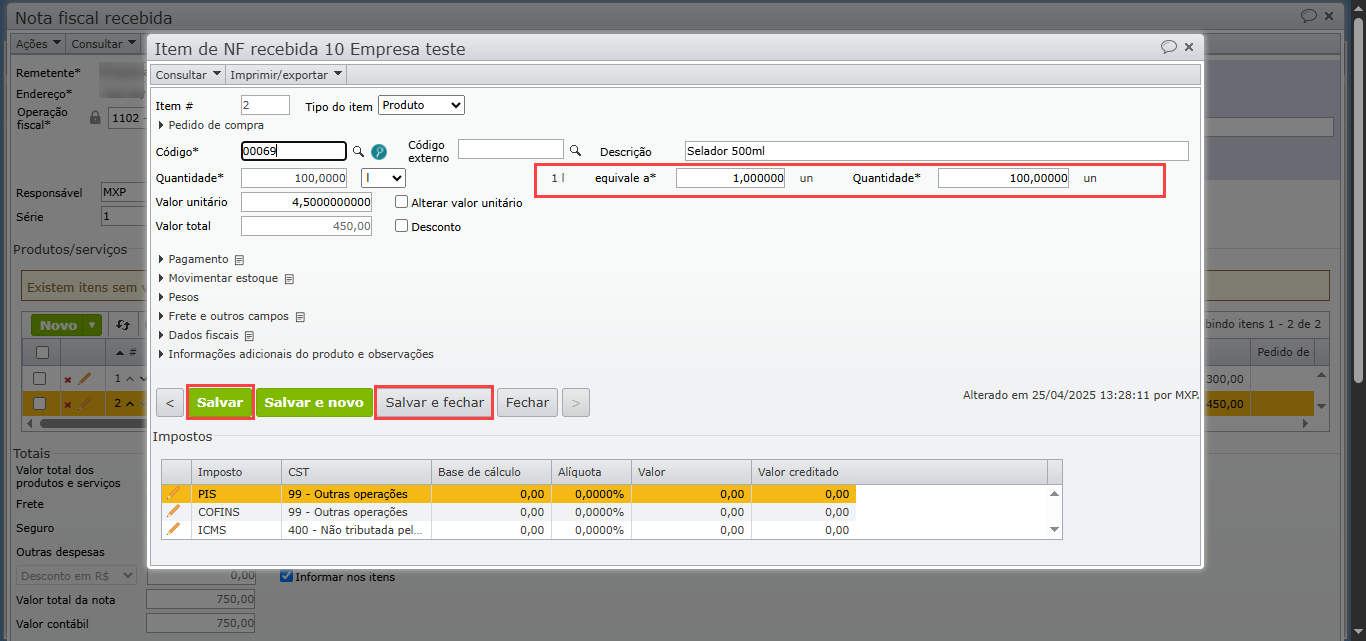Open the Tipo do item dropdown
Viewport: 1366px width, 641px height.
(421, 105)
